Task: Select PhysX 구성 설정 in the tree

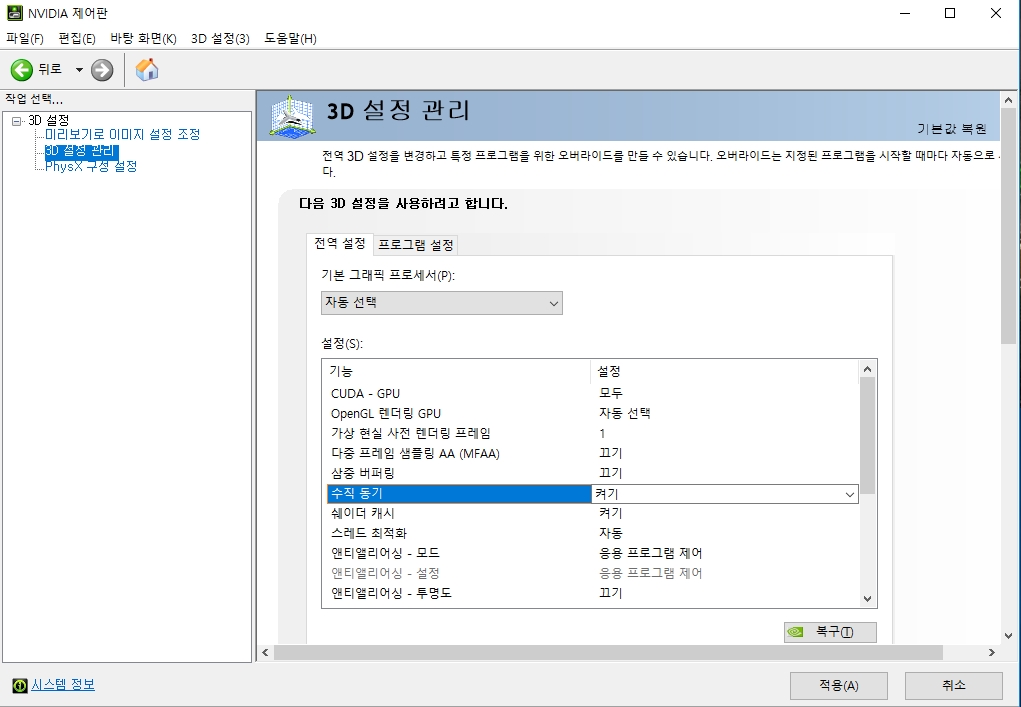Action: click(91, 167)
